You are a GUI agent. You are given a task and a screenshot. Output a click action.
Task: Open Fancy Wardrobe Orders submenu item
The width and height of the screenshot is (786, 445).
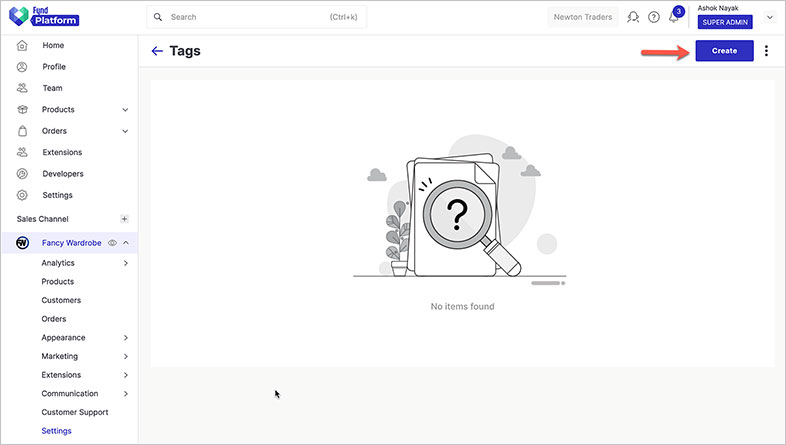point(54,319)
